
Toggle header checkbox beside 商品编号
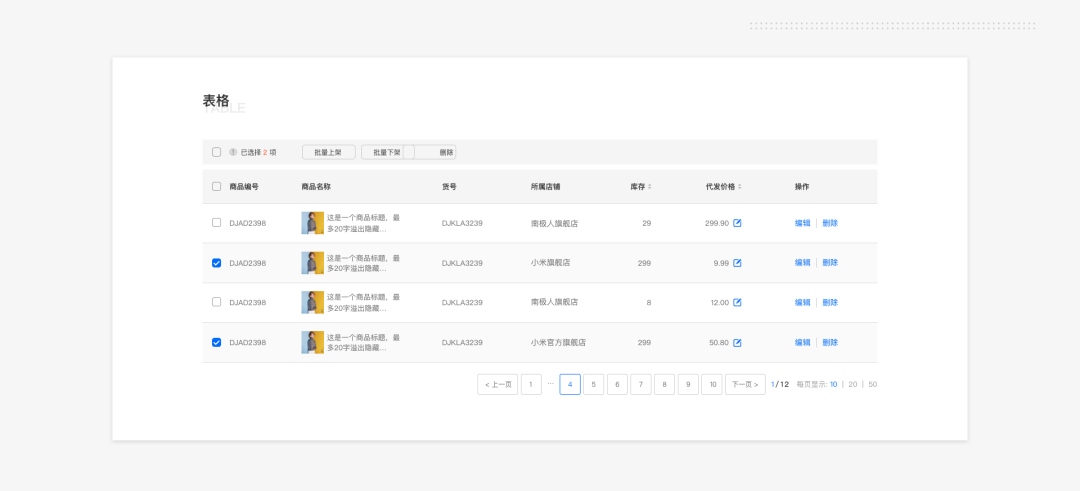(216, 187)
